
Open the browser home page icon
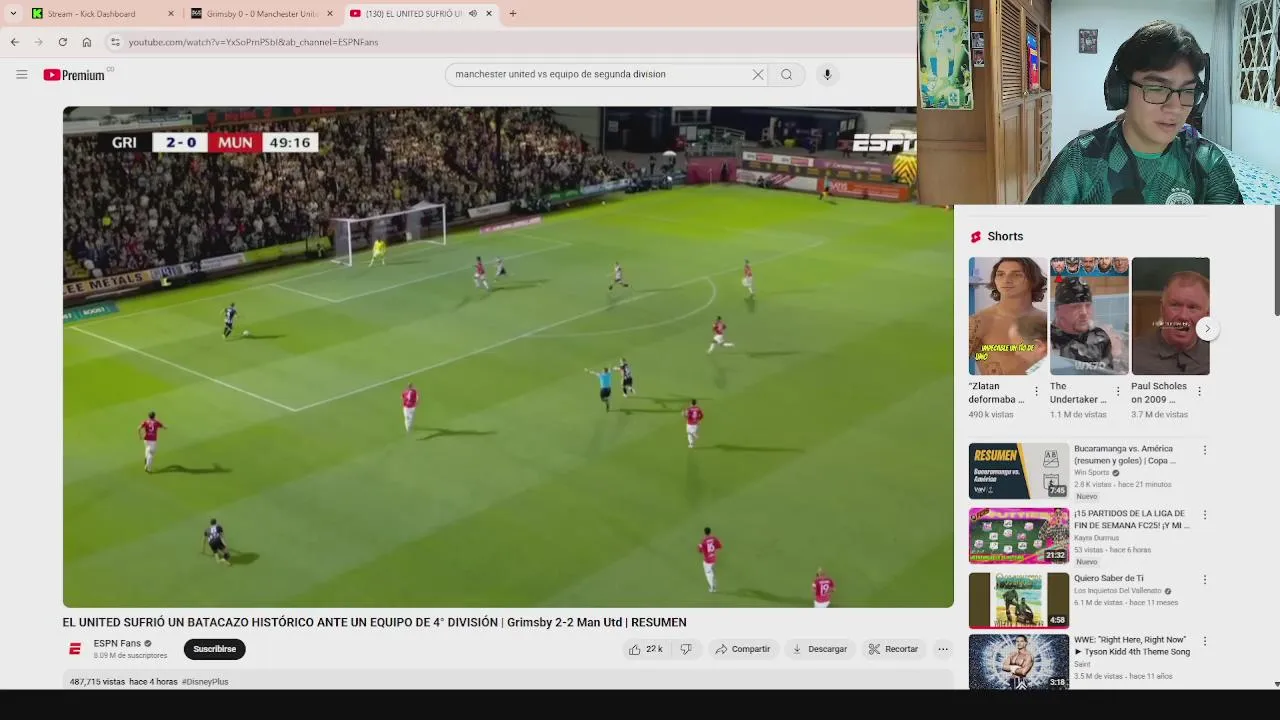click(87, 42)
